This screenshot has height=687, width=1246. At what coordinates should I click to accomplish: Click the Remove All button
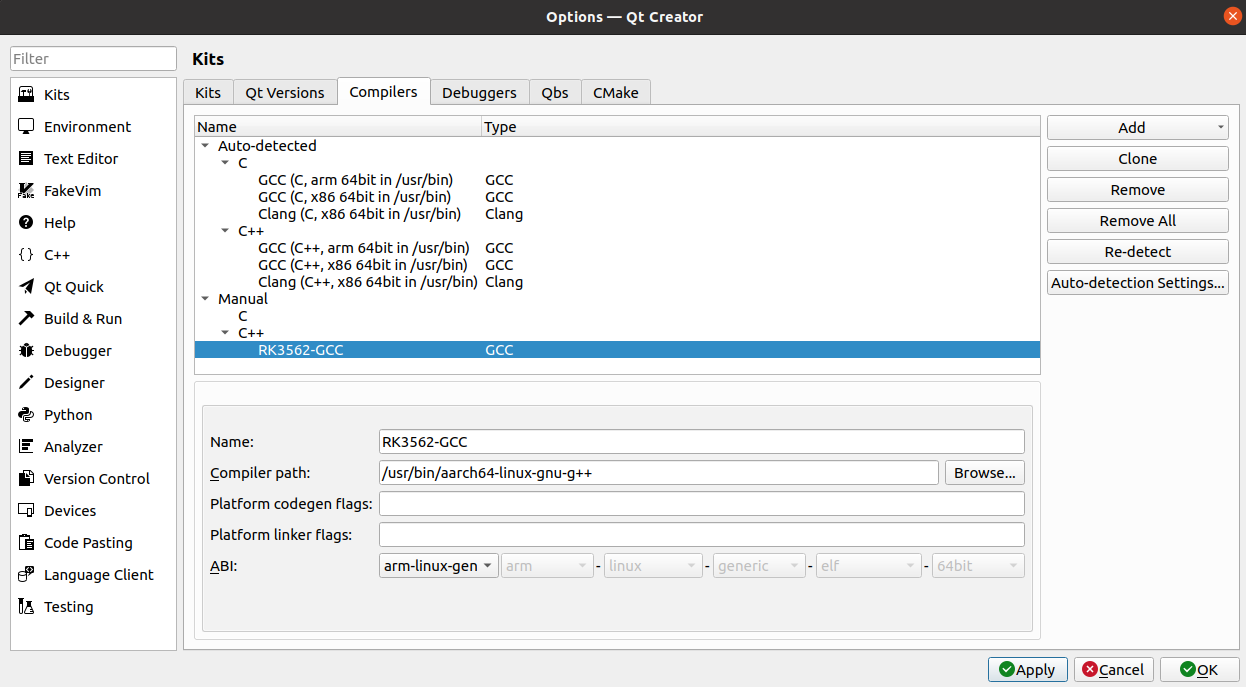tap(1138, 220)
